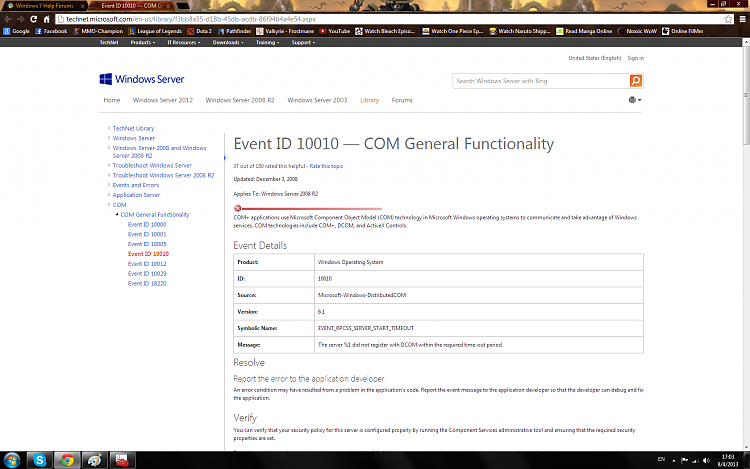
Task: Select the Forums navigation item
Action: pyautogui.click(x=402, y=100)
